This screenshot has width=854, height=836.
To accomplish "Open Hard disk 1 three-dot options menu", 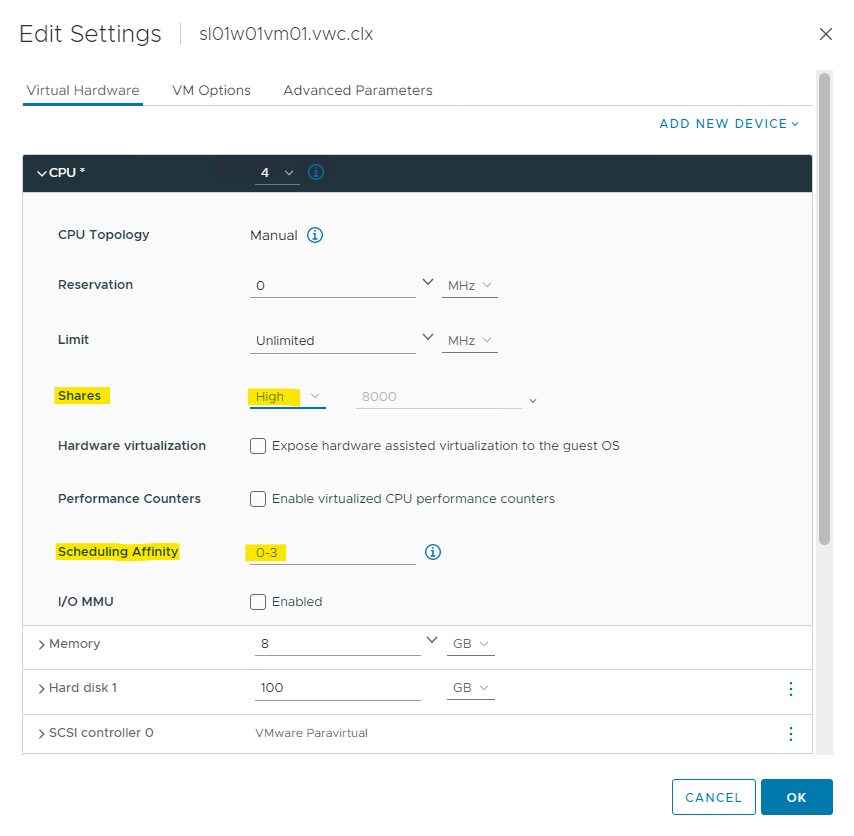I will 790,689.
